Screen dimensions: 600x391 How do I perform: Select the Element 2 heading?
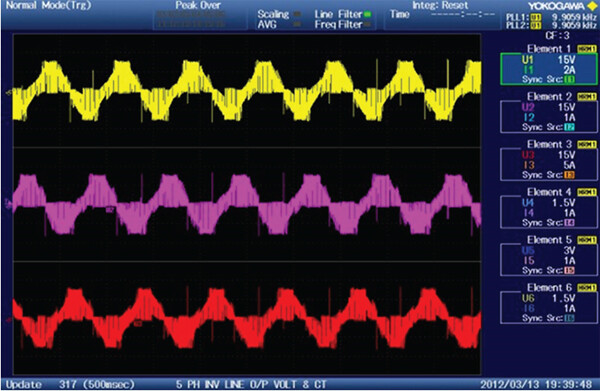[549, 97]
